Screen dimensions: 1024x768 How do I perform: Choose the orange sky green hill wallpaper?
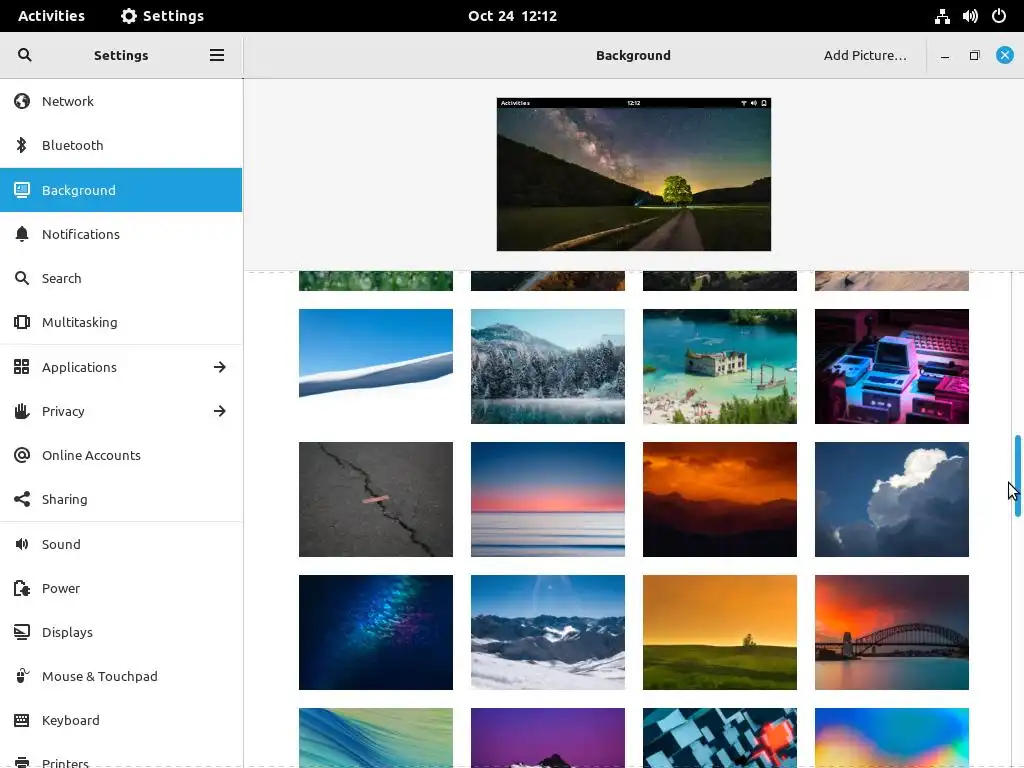click(x=720, y=632)
